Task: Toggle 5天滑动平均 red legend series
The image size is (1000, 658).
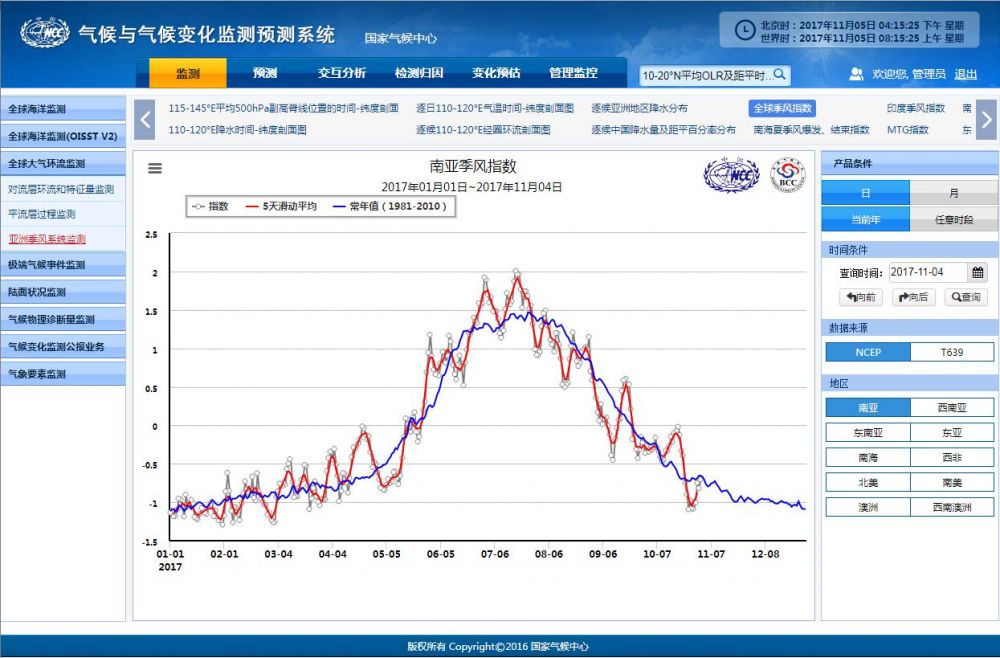Action: pyautogui.click(x=281, y=206)
